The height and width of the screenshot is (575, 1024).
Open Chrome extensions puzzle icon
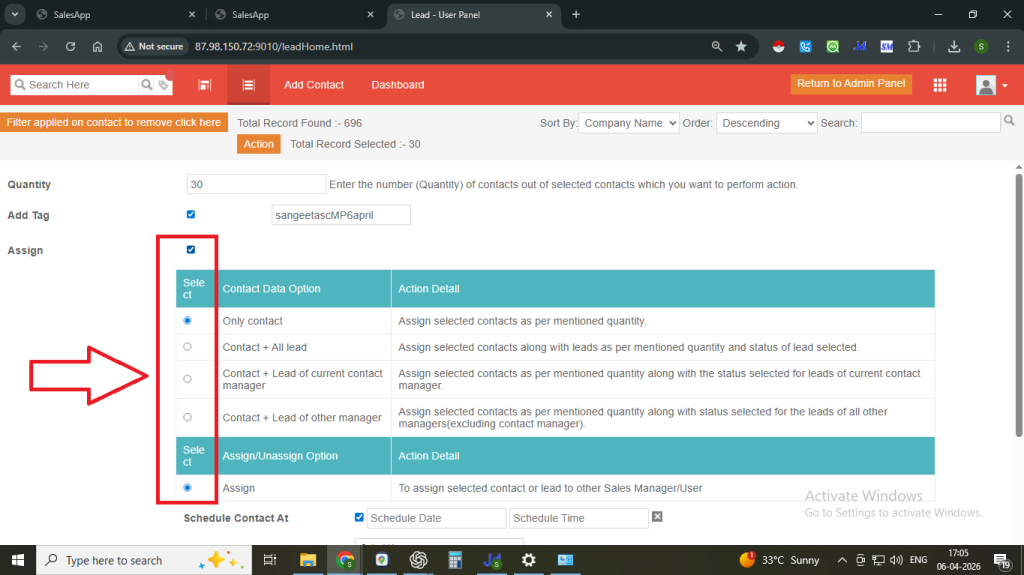click(913, 46)
